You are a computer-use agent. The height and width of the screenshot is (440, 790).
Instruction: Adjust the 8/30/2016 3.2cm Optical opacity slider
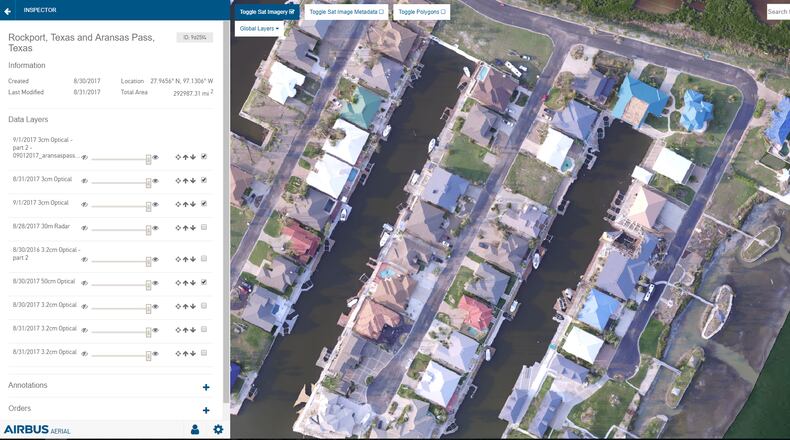tap(148, 260)
